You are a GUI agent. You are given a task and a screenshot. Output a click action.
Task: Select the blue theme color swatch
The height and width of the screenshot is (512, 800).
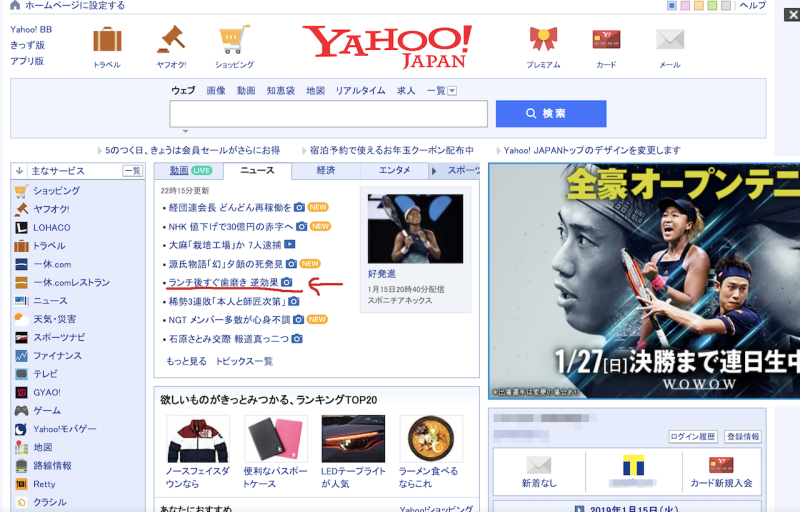[671, 6]
